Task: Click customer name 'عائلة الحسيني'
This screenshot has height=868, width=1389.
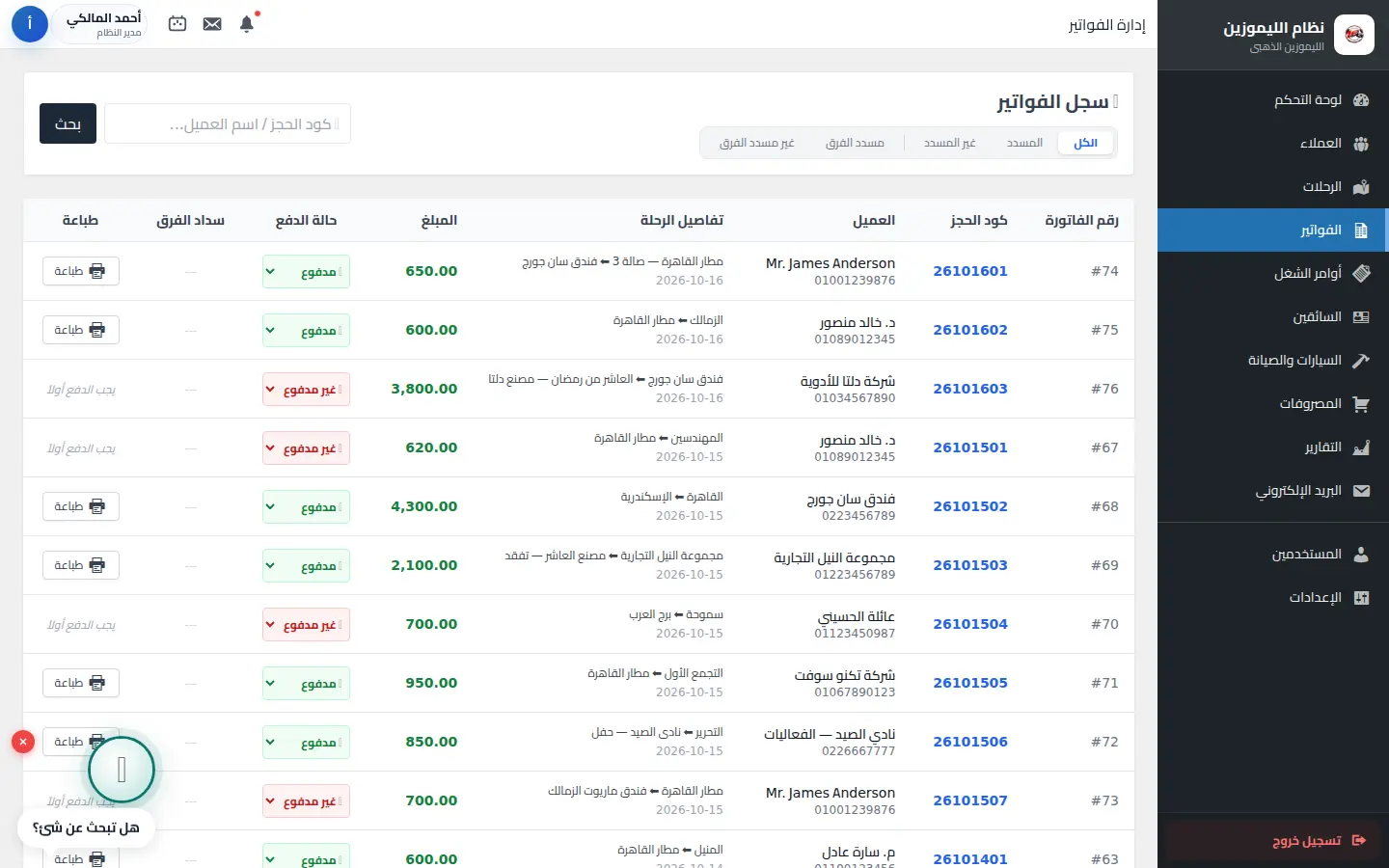Action: 857,616
